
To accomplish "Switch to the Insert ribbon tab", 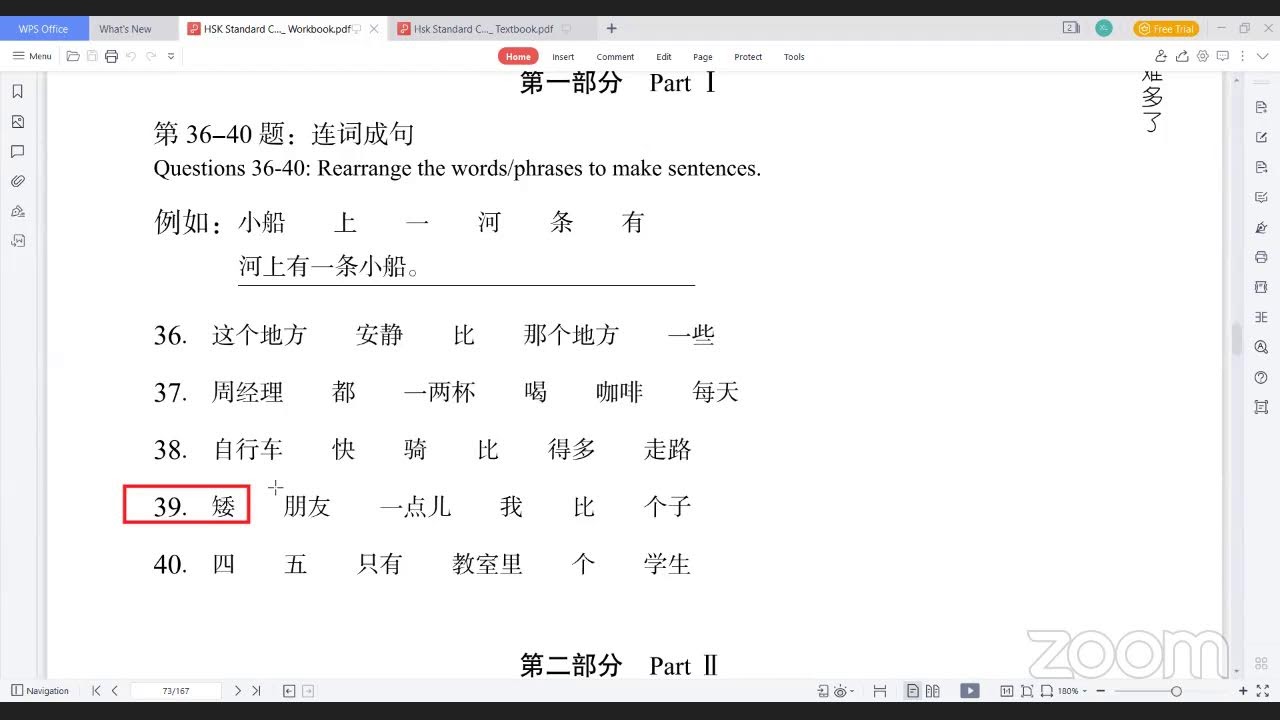I will [563, 57].
